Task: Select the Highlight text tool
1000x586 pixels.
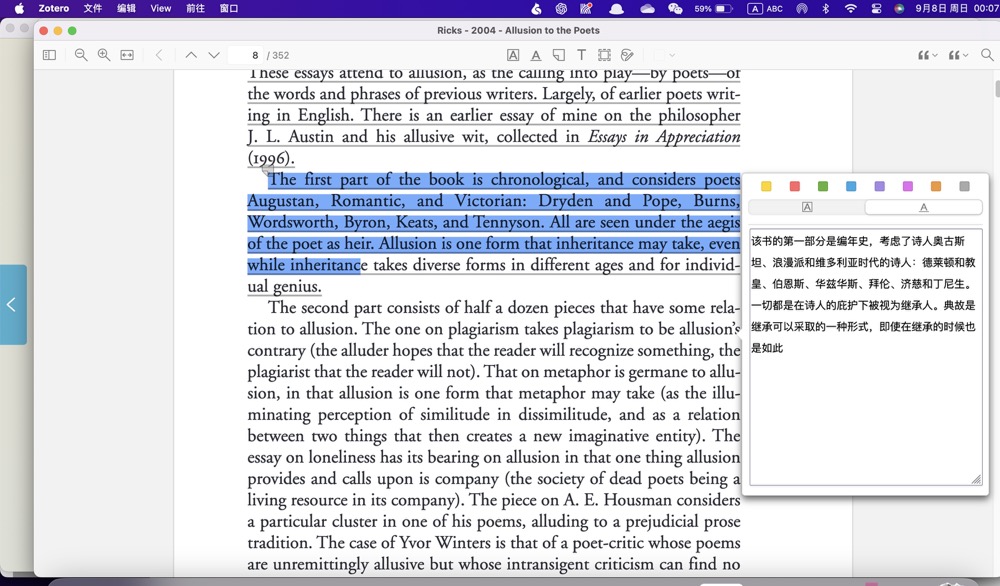Action: [513, 55]
